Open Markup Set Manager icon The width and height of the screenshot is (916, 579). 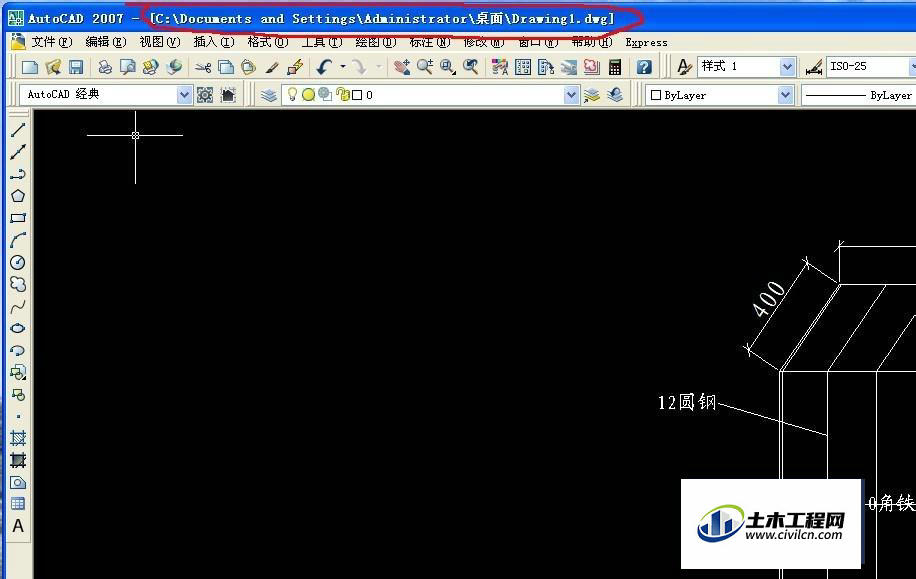pyautogui.click(x=591, y=67)
